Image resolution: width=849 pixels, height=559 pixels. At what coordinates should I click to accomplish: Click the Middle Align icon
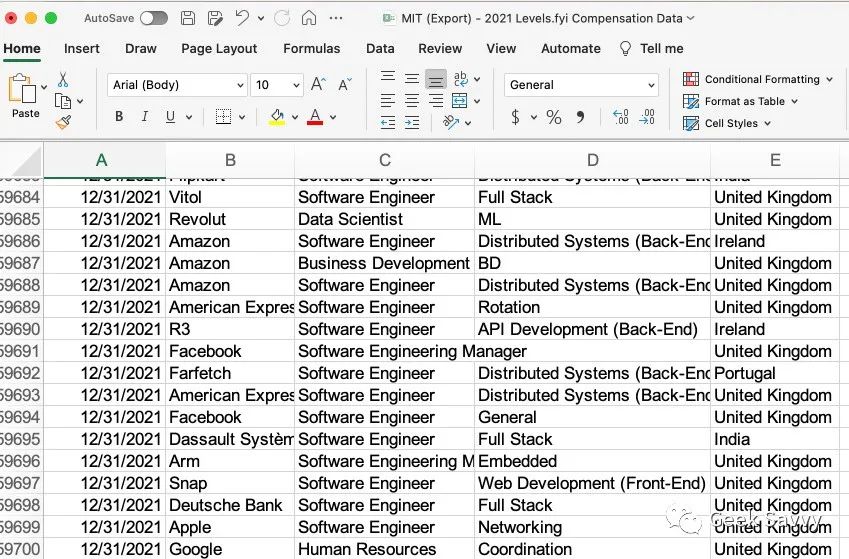tap(412, 79)
